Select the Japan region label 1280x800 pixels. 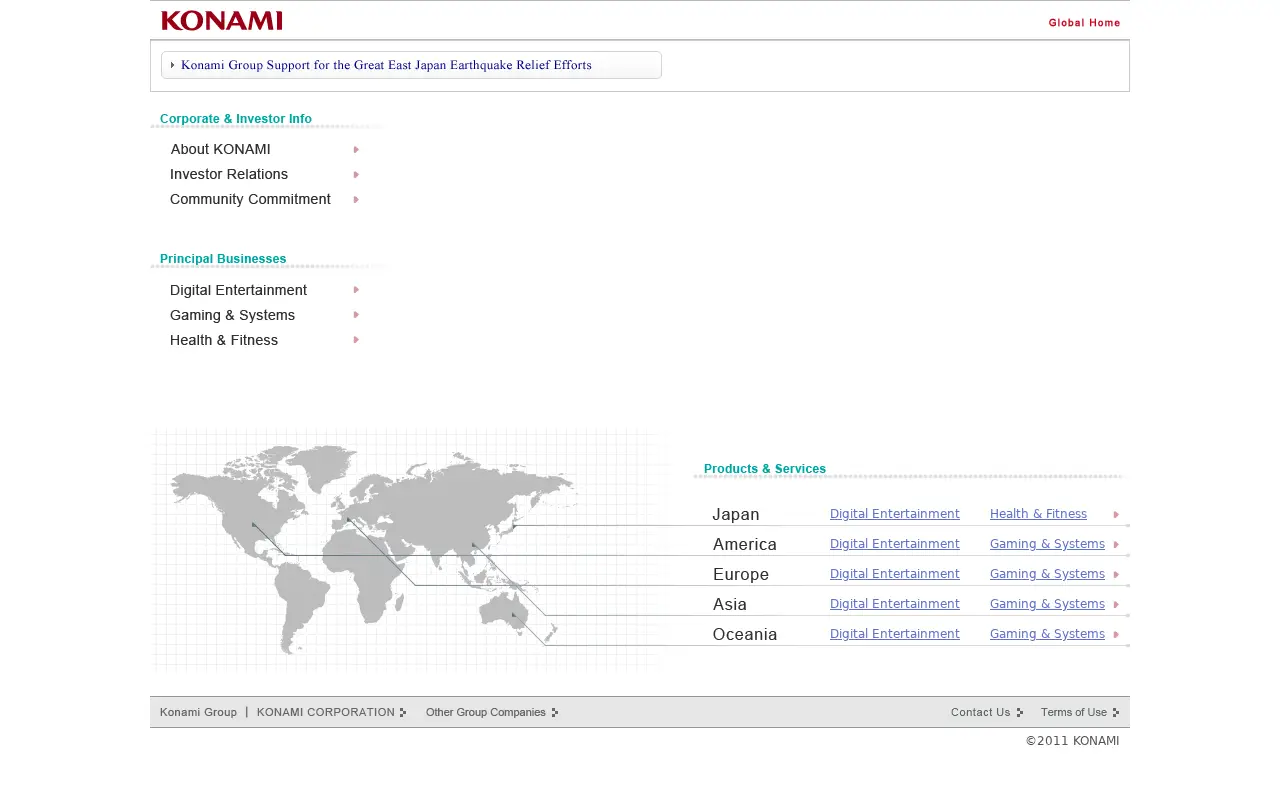click(736, 515)
